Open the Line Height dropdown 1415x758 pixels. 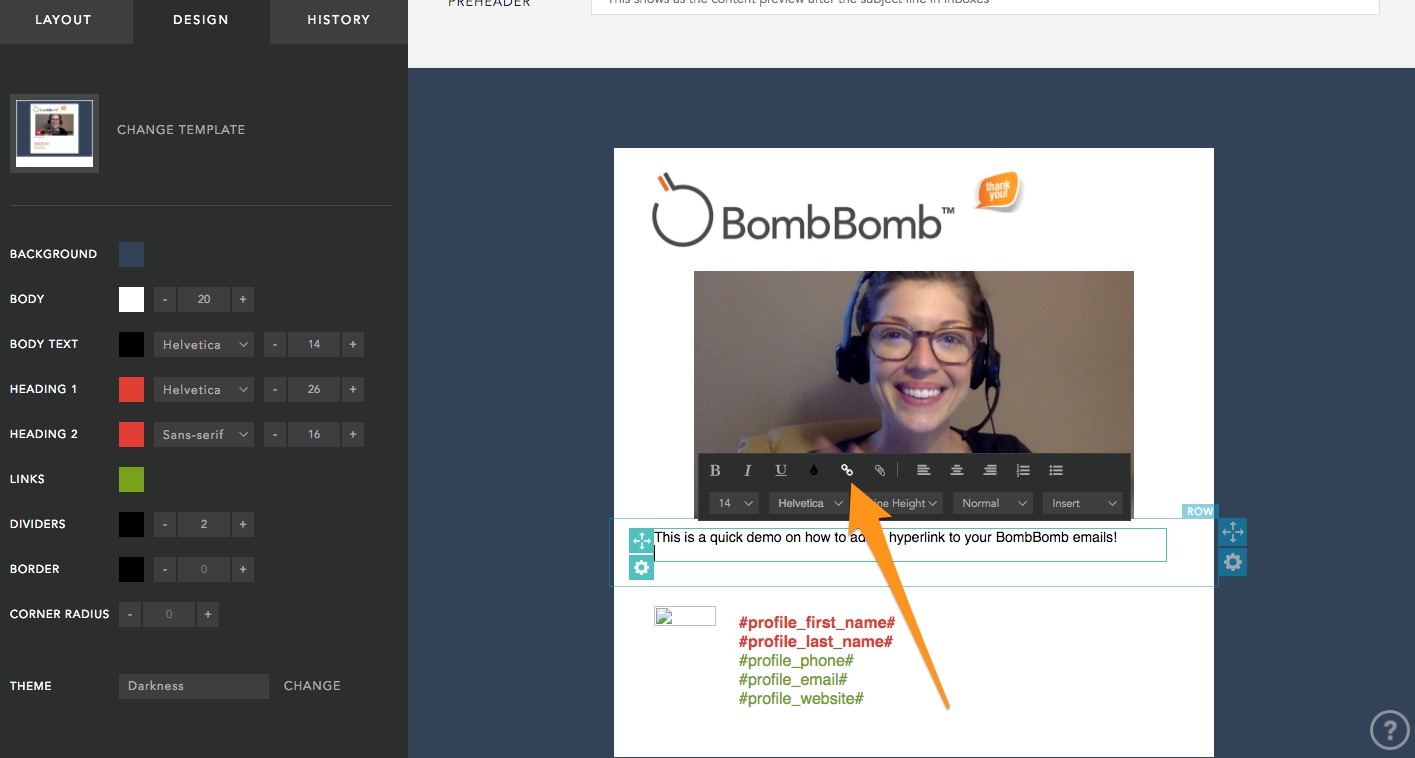(901, 503)
